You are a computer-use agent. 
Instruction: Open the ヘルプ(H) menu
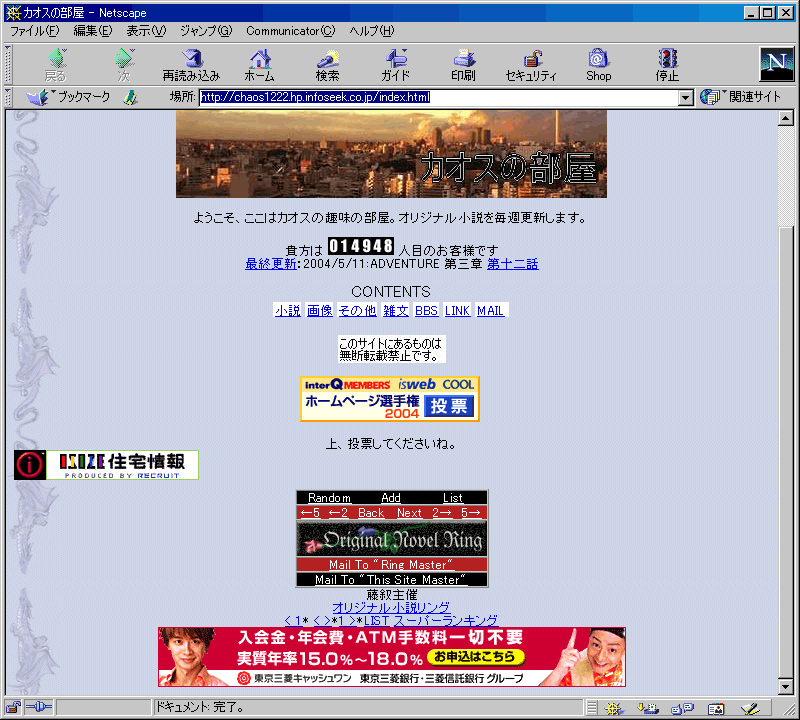[372, 31]
